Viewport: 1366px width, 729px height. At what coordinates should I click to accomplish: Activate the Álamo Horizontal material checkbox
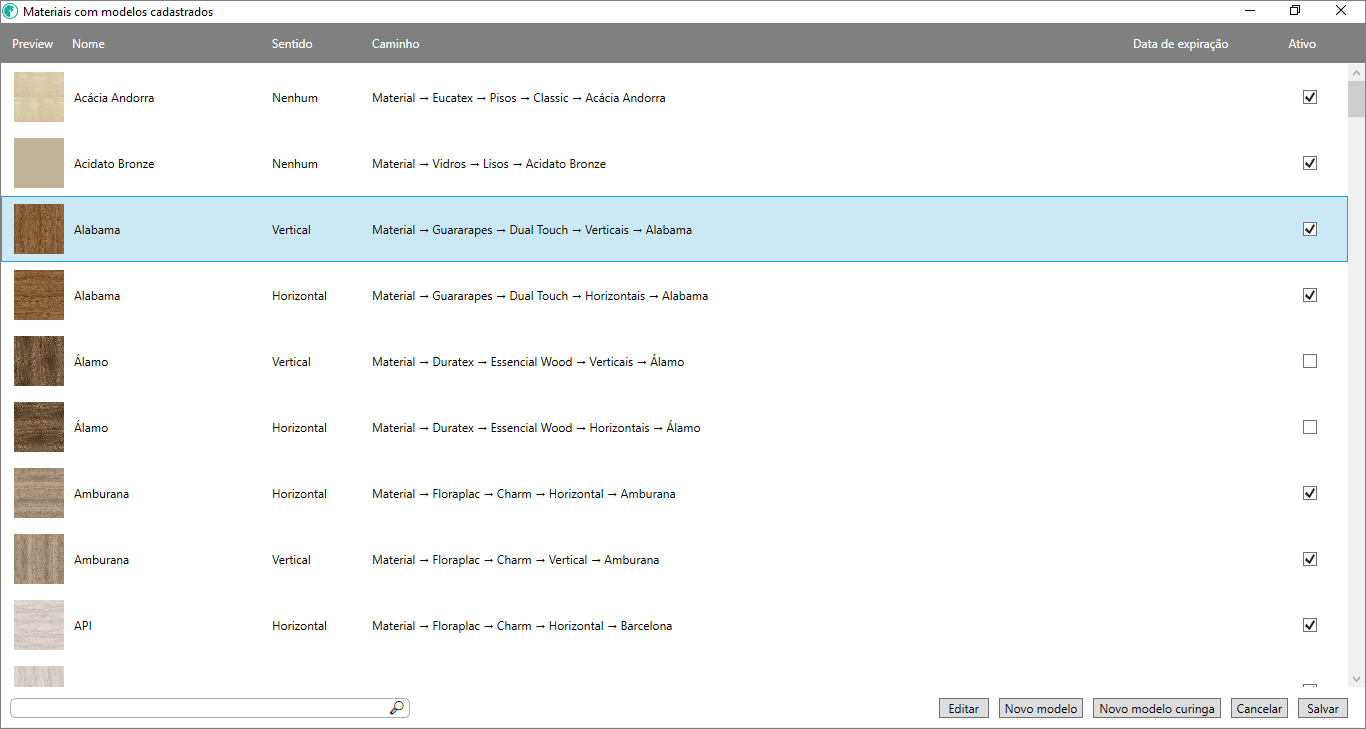point(1310,428)
